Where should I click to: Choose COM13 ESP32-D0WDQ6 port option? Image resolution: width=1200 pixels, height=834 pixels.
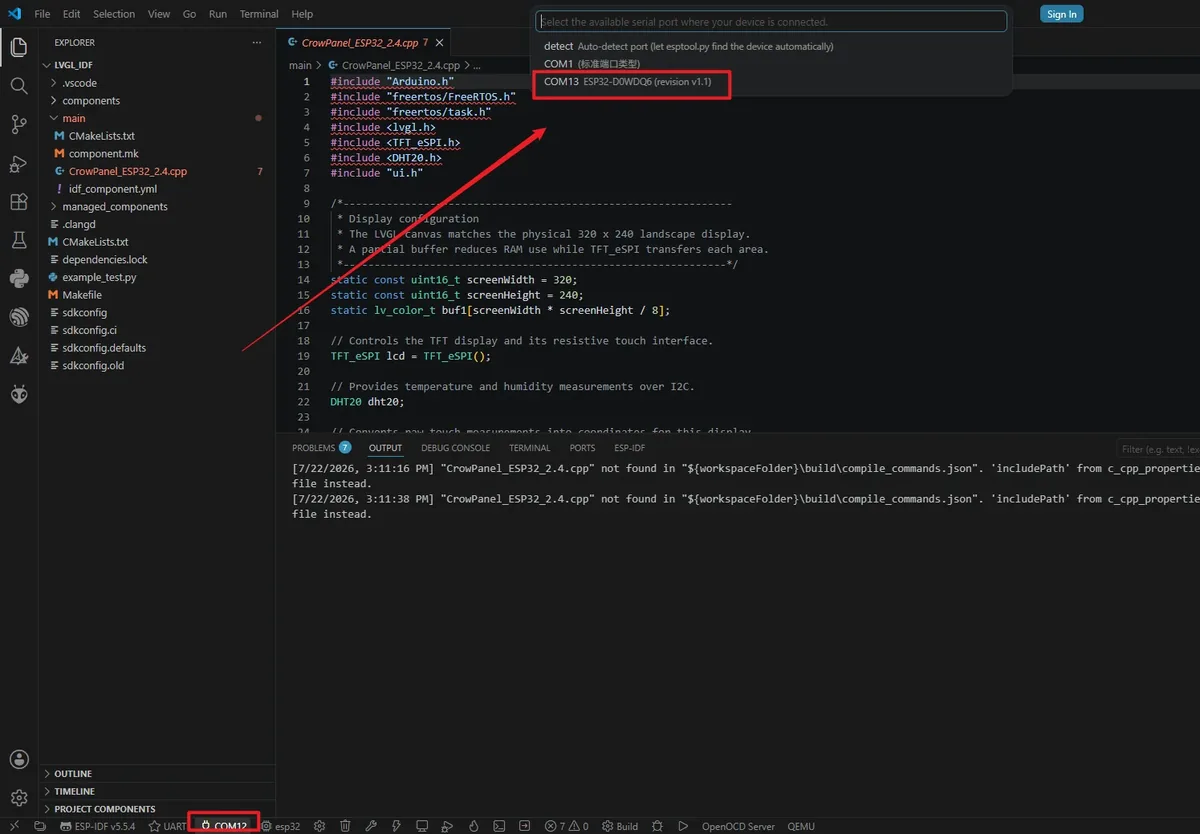point(771,81)
